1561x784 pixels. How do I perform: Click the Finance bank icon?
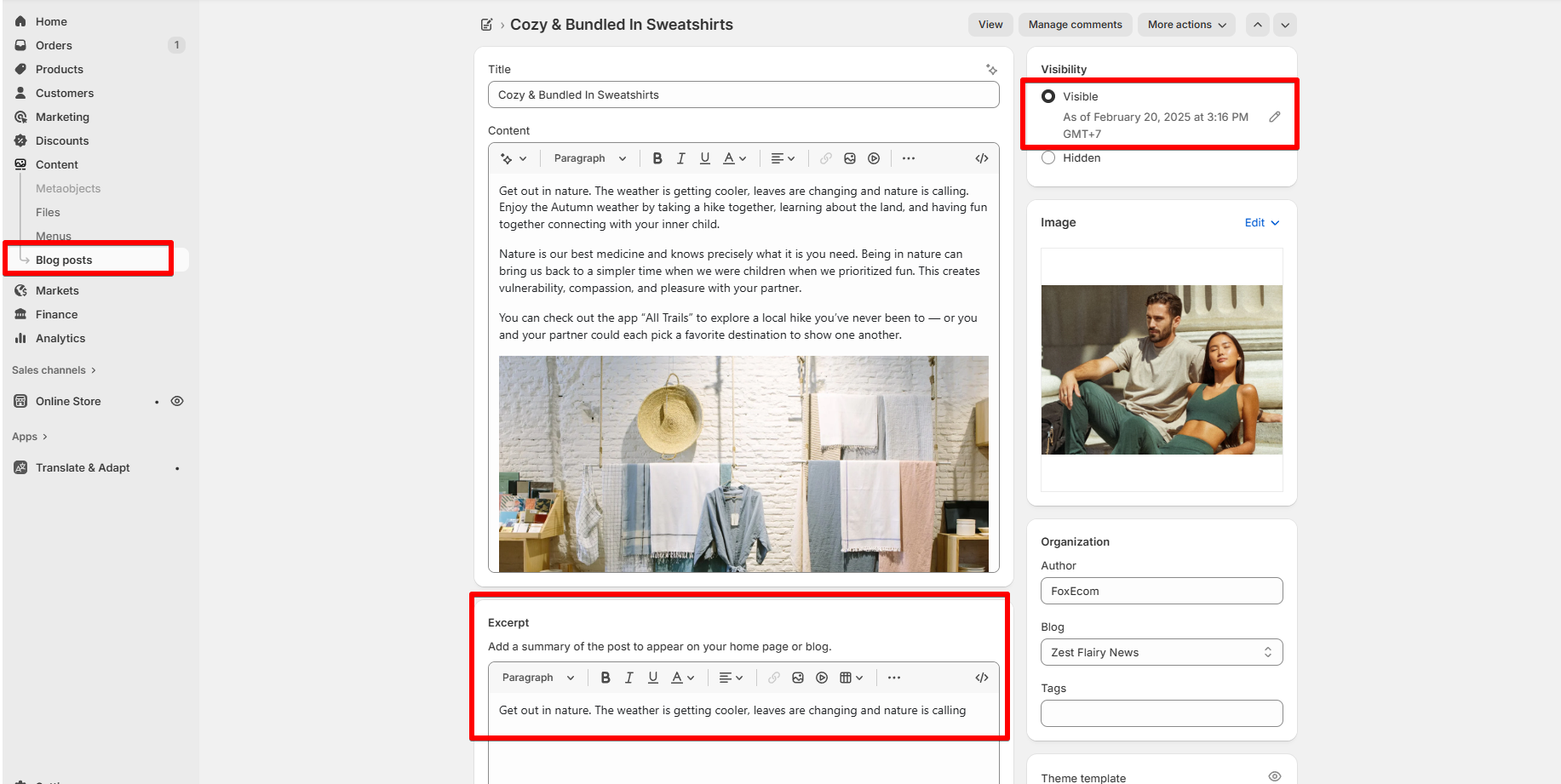pyautogui.click(x=20, y=314)
